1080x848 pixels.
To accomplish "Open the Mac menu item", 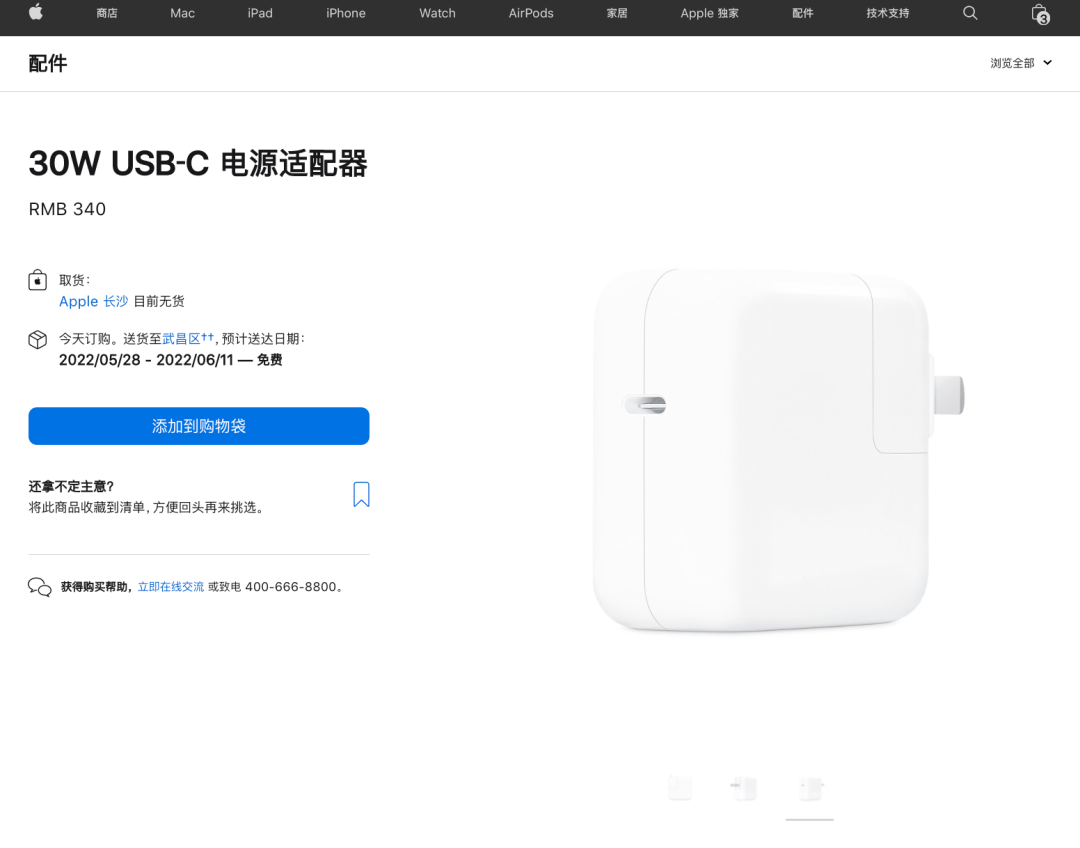I will coord(183,13).
